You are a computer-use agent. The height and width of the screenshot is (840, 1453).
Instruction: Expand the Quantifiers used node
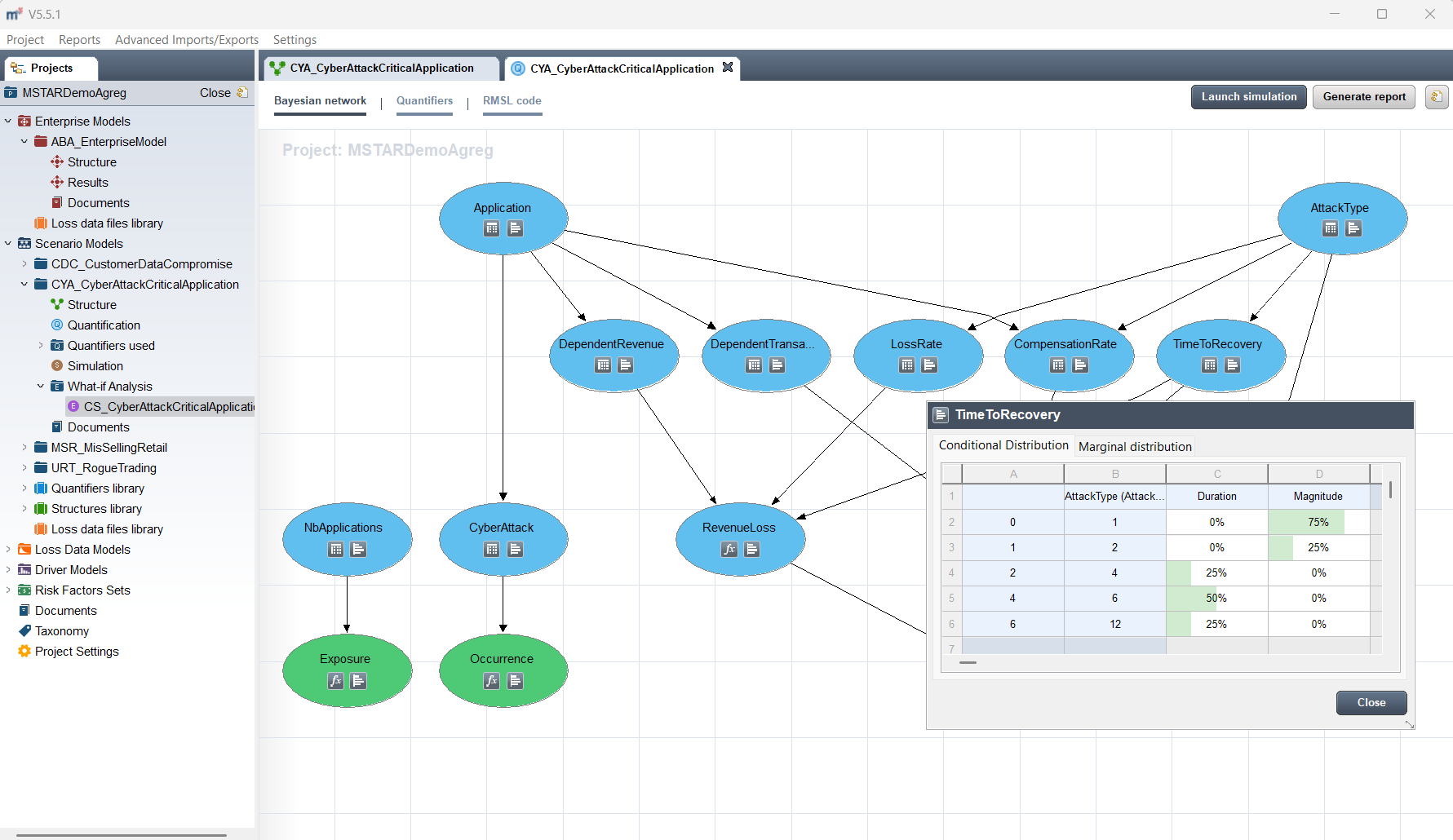(x=41, y=346)
